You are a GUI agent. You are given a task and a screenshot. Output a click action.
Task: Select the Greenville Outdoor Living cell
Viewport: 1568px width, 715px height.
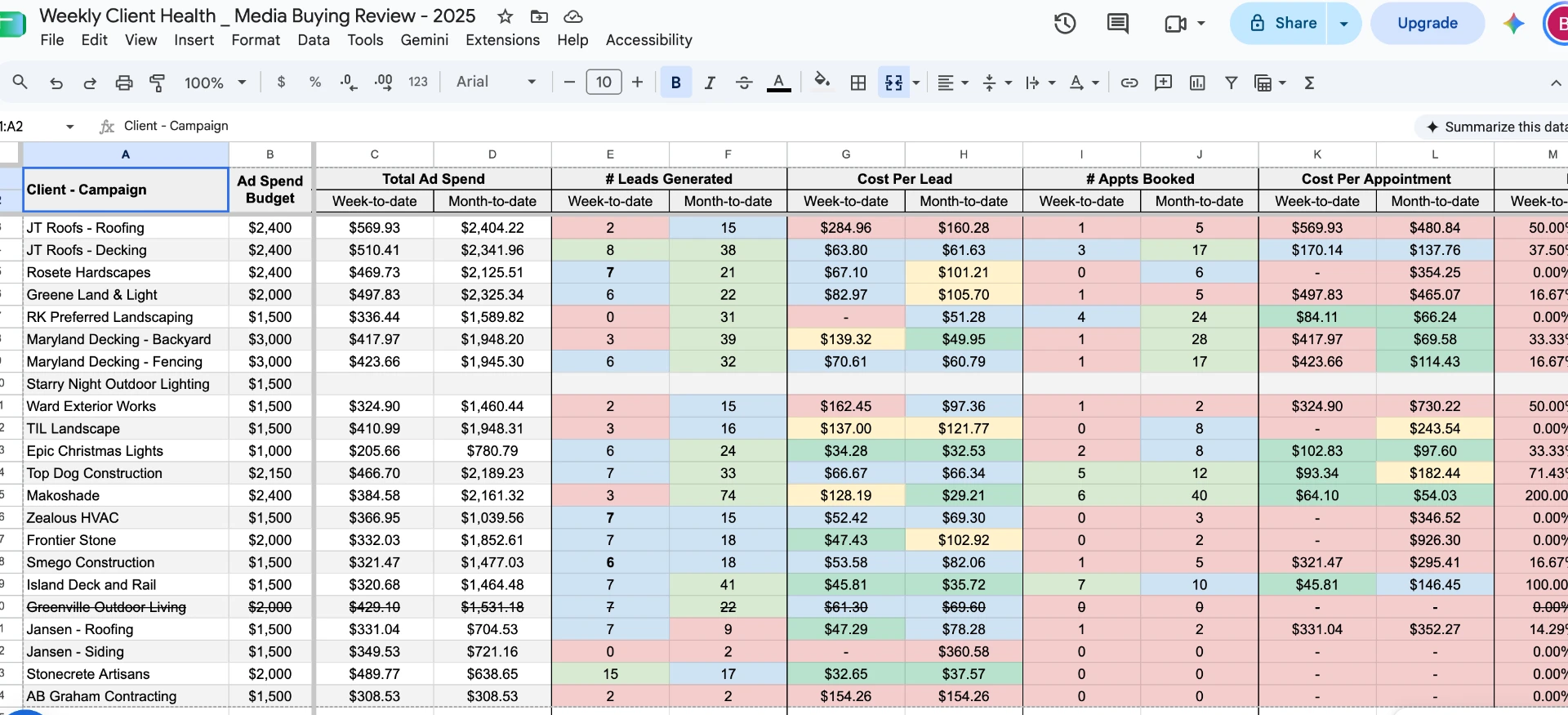(x=126, y=607)
